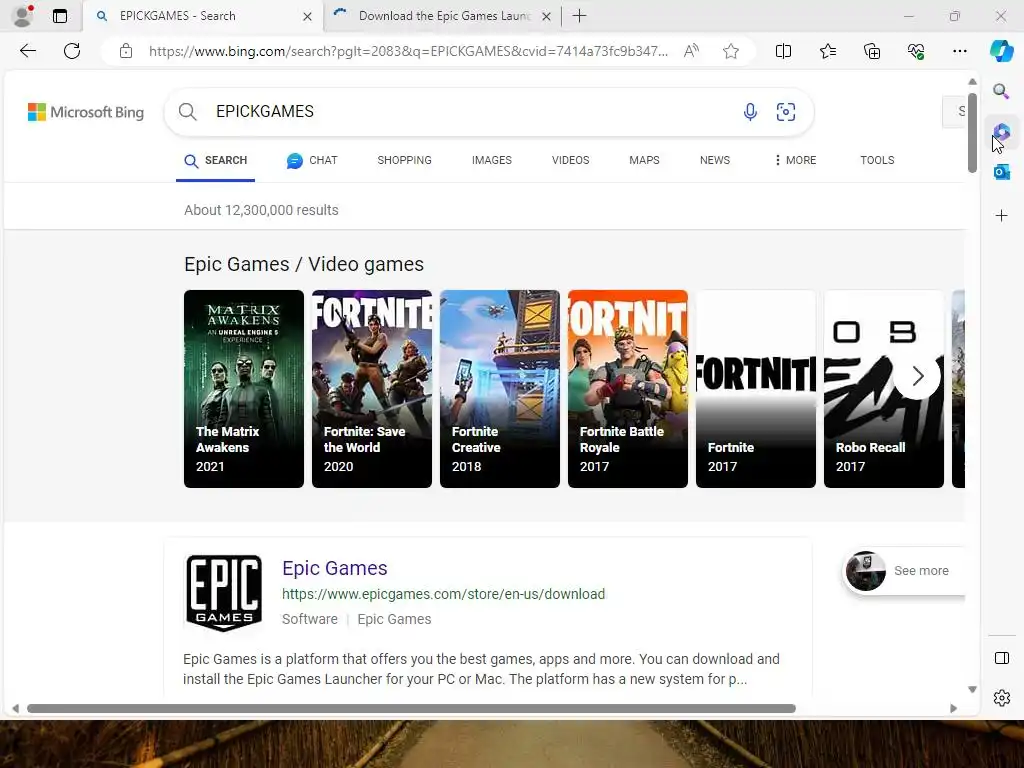Click the scroll left arrow

(16, 709)
